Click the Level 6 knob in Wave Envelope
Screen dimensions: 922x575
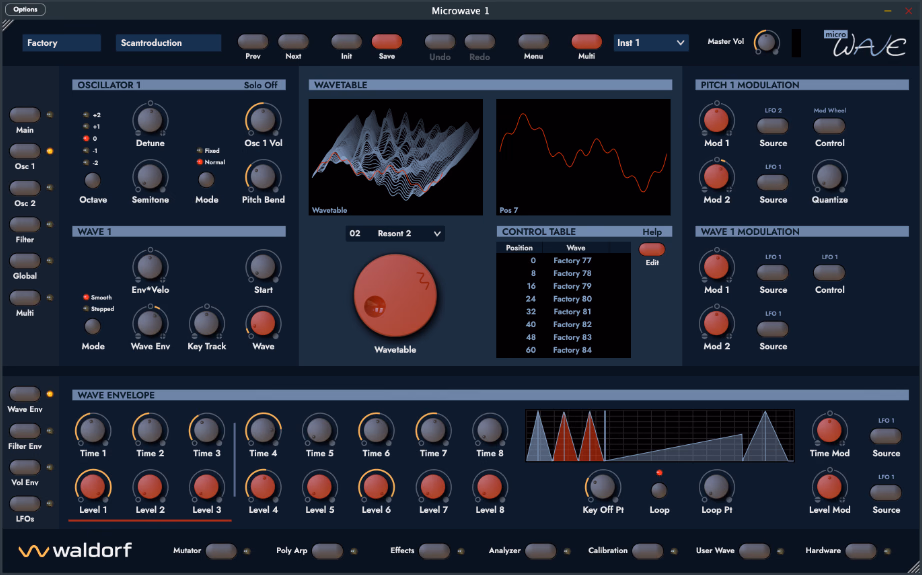pyautogui.click(x=376, y=487)
